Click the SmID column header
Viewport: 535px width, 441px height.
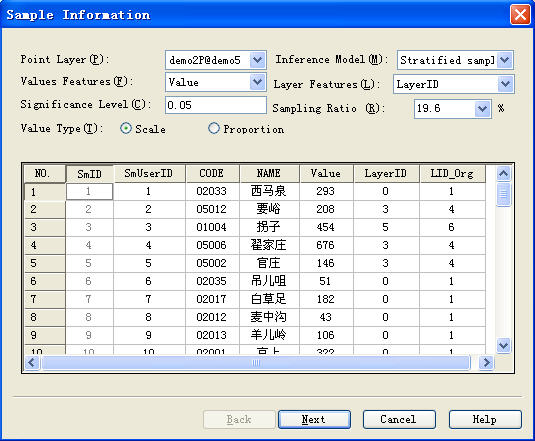click(89, 174)
